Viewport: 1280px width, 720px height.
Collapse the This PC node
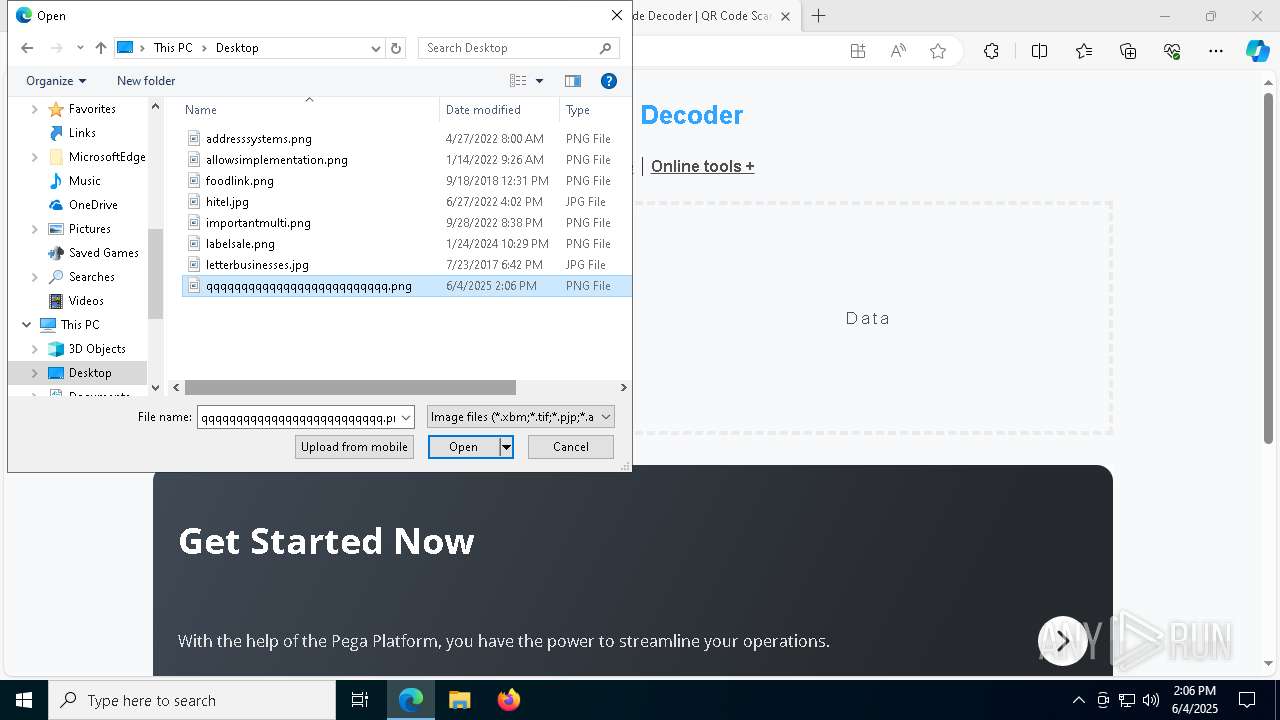(x=26, y=325)
